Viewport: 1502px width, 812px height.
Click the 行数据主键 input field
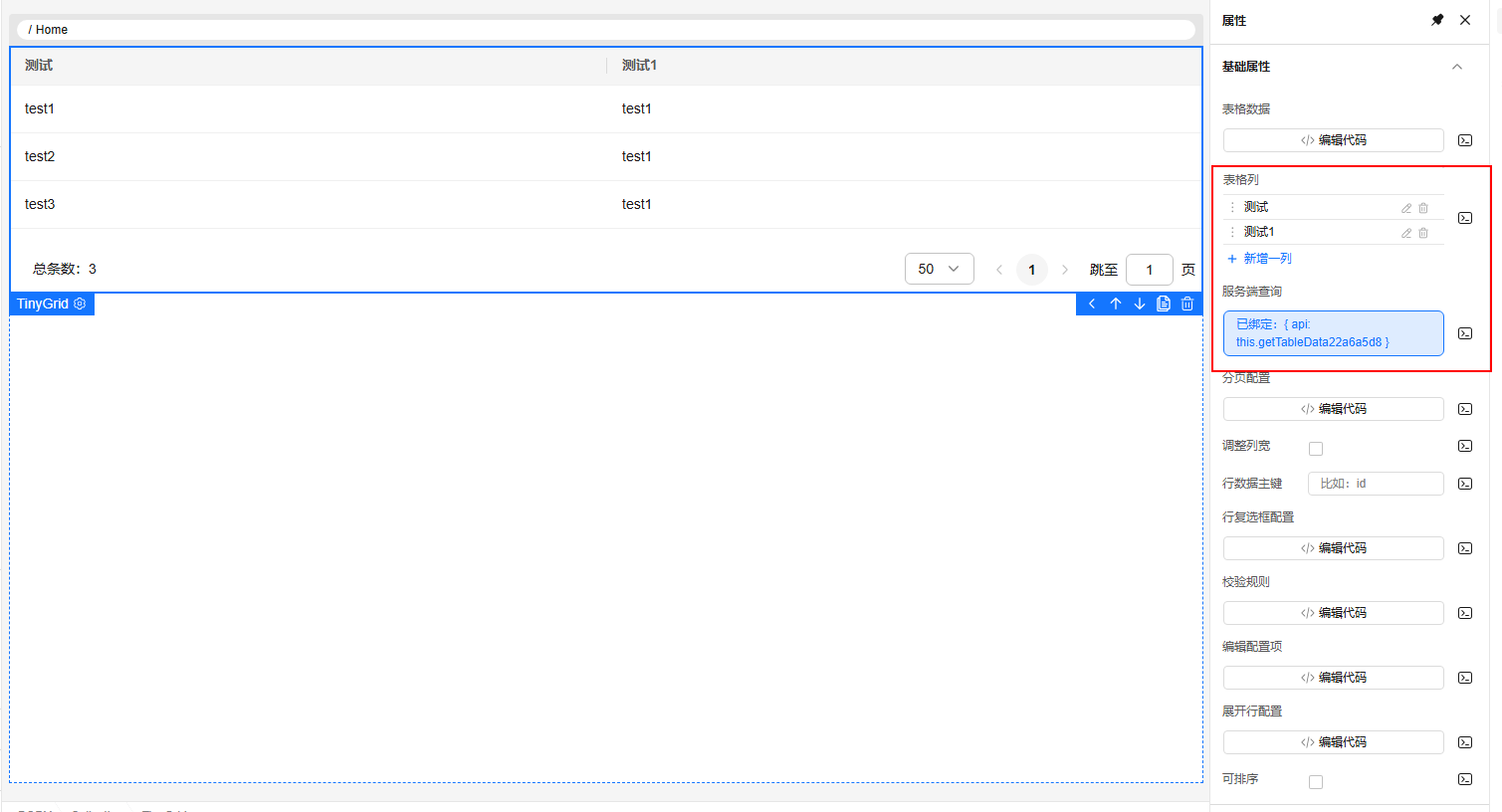click(x=1376, y=484)
